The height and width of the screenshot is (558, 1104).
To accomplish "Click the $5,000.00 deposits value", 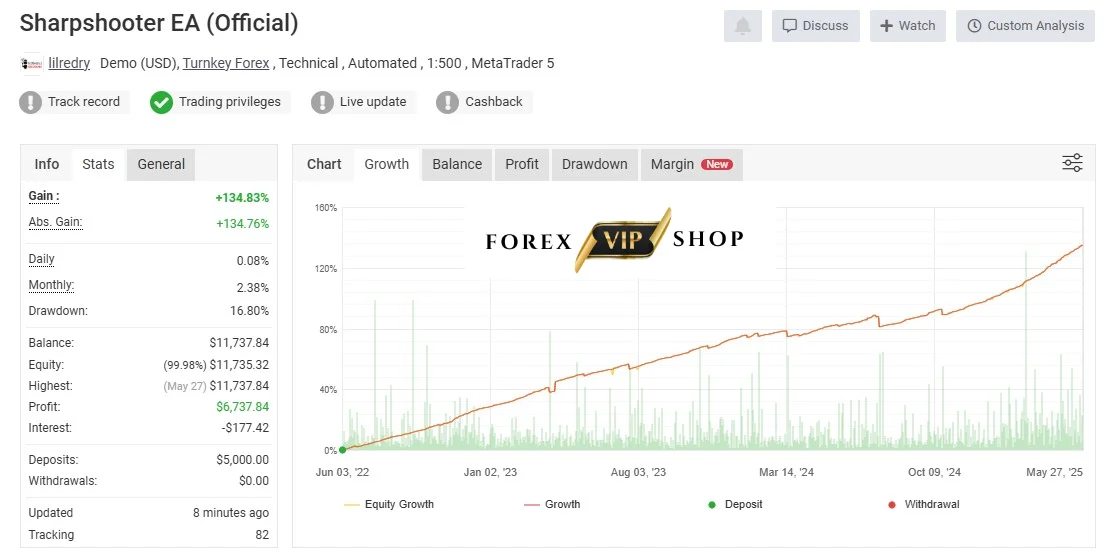I will (242, 460).
